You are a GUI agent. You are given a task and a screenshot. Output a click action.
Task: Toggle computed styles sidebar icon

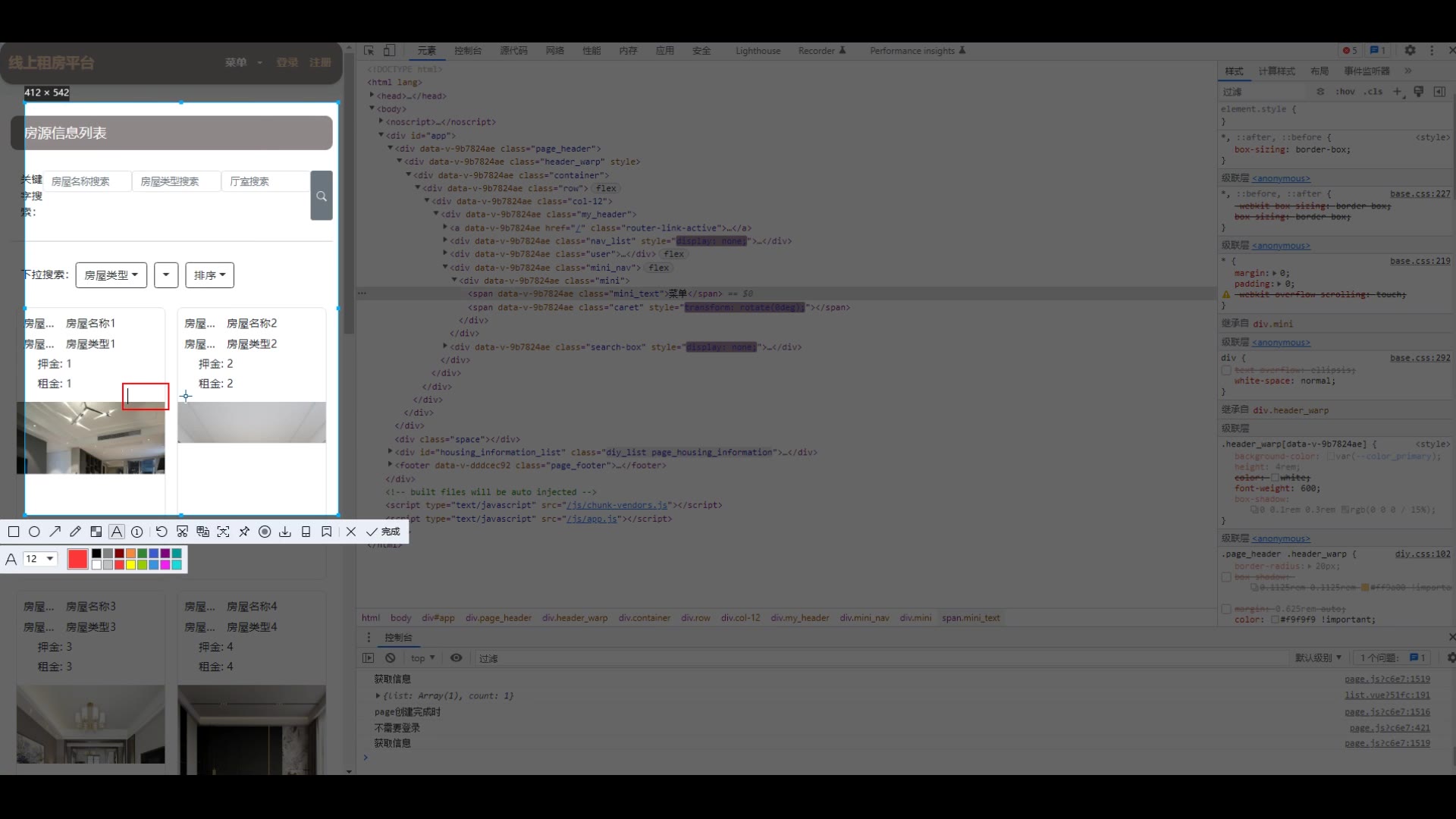coord(1439,92)
